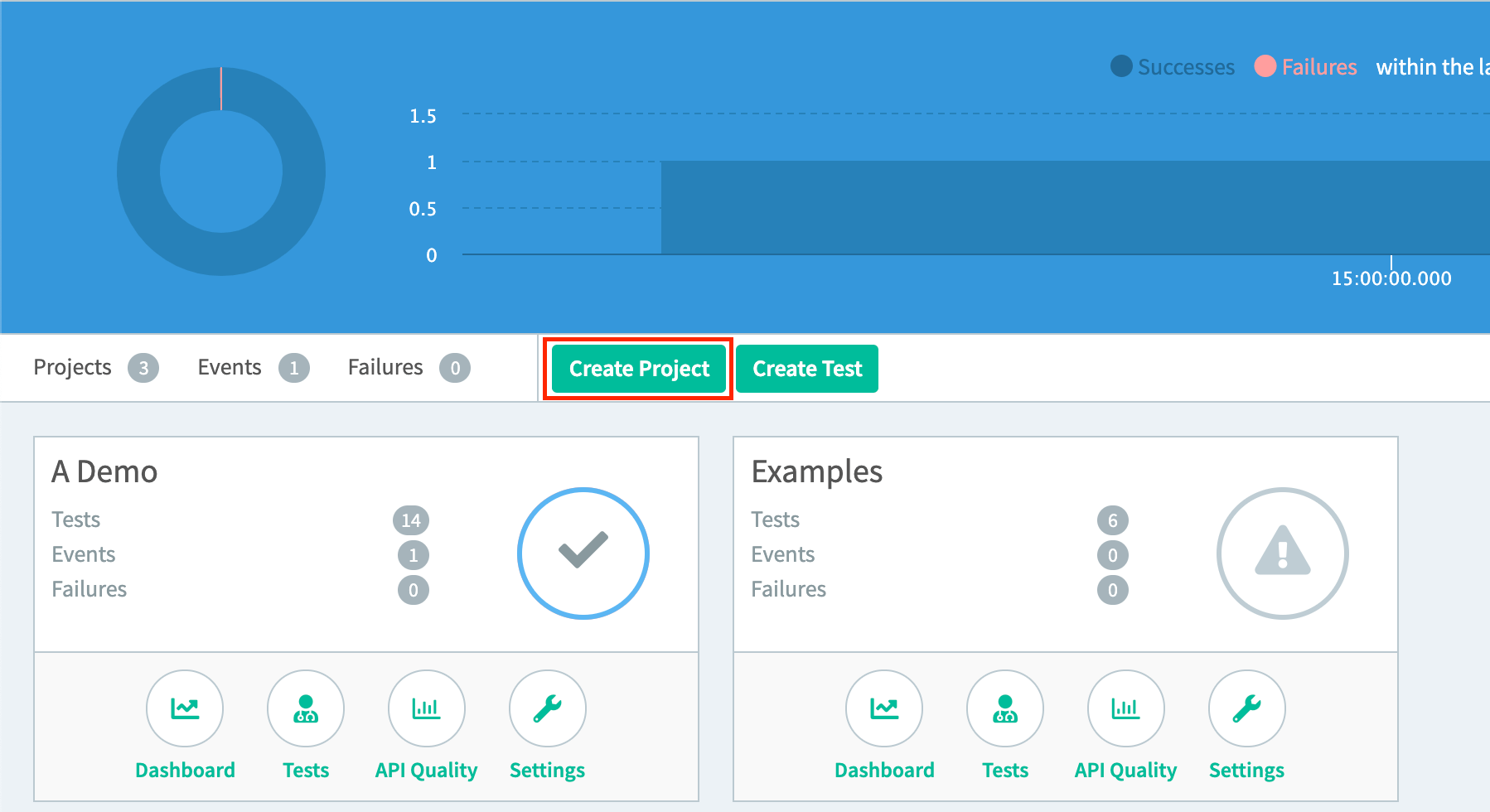Open the Tests icon under A Demo
The width and height of the screenshot is (1490, 812).
(x=305, y=708)
